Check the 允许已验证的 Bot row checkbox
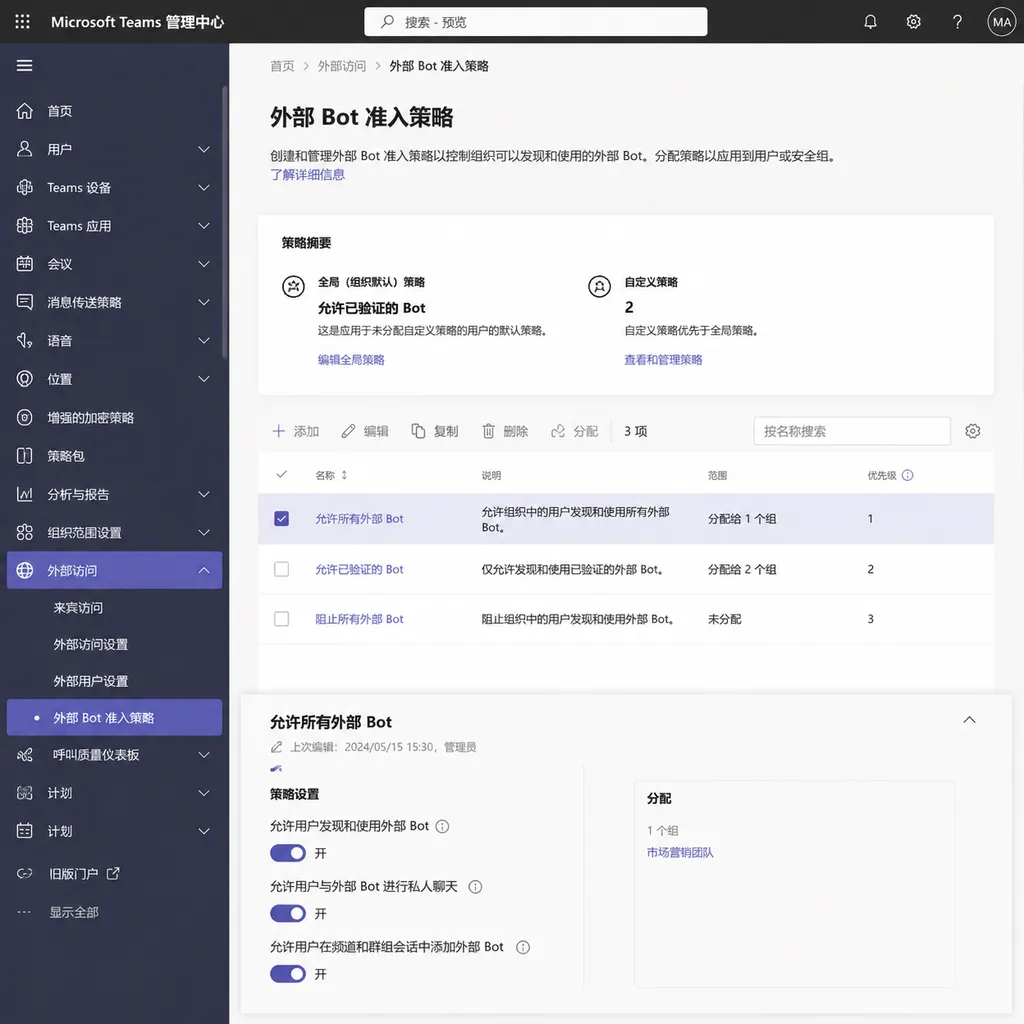This screenshot has width=1024, height=1024. pyautogui.click(x=281, y=569)
